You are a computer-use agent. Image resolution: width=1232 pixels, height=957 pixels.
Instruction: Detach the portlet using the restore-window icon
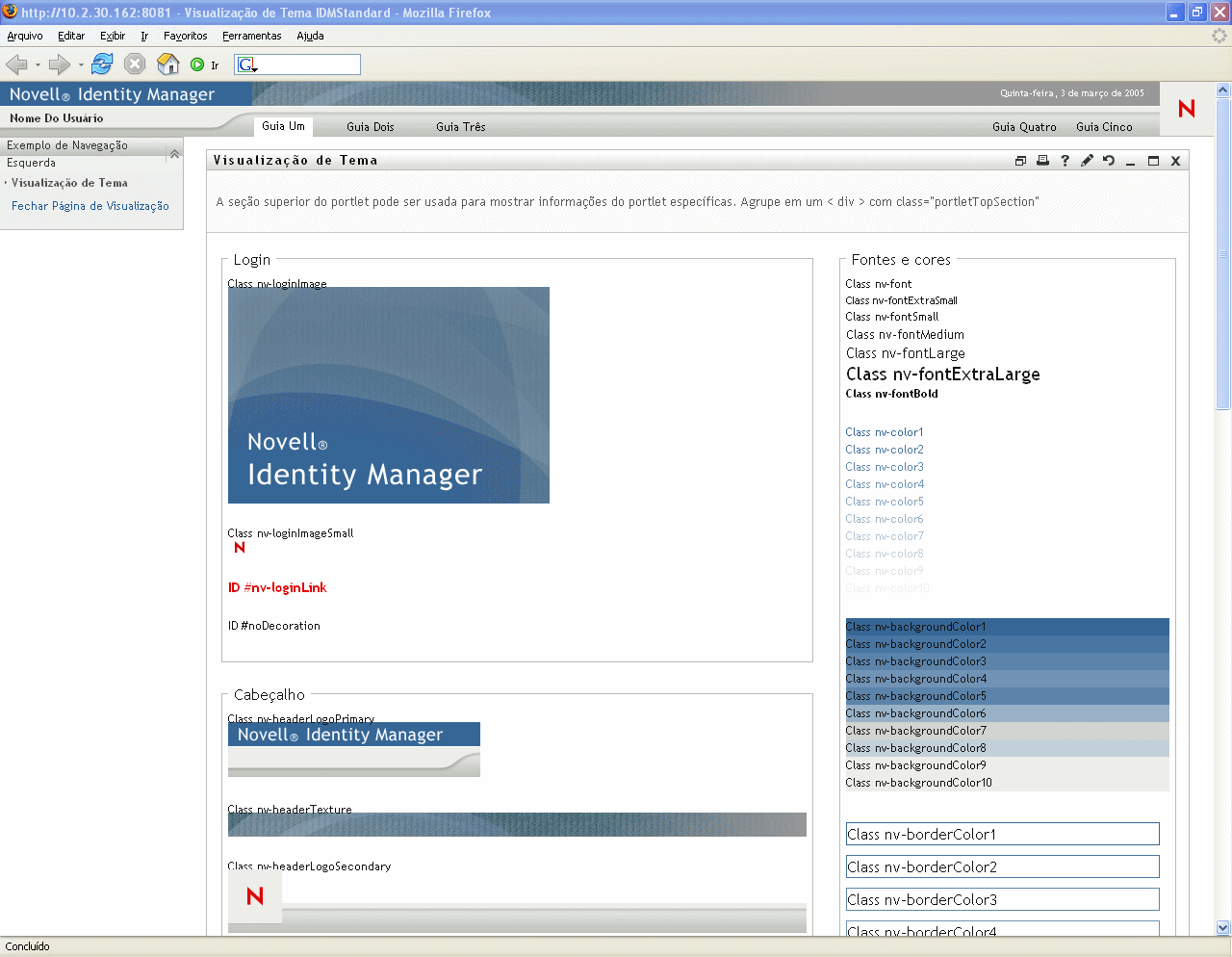1020,161
